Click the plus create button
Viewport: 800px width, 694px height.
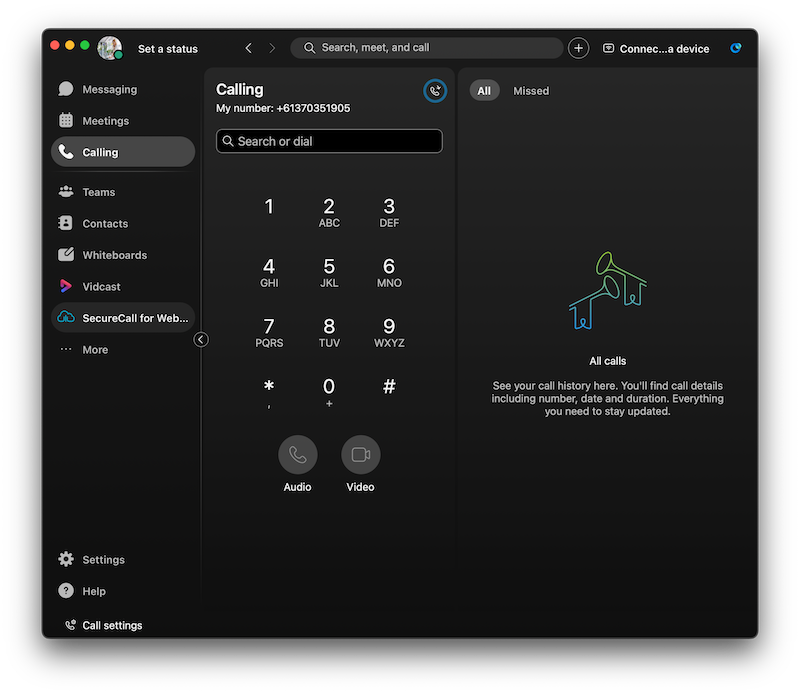pyautogui.click(x=579, y=48)
